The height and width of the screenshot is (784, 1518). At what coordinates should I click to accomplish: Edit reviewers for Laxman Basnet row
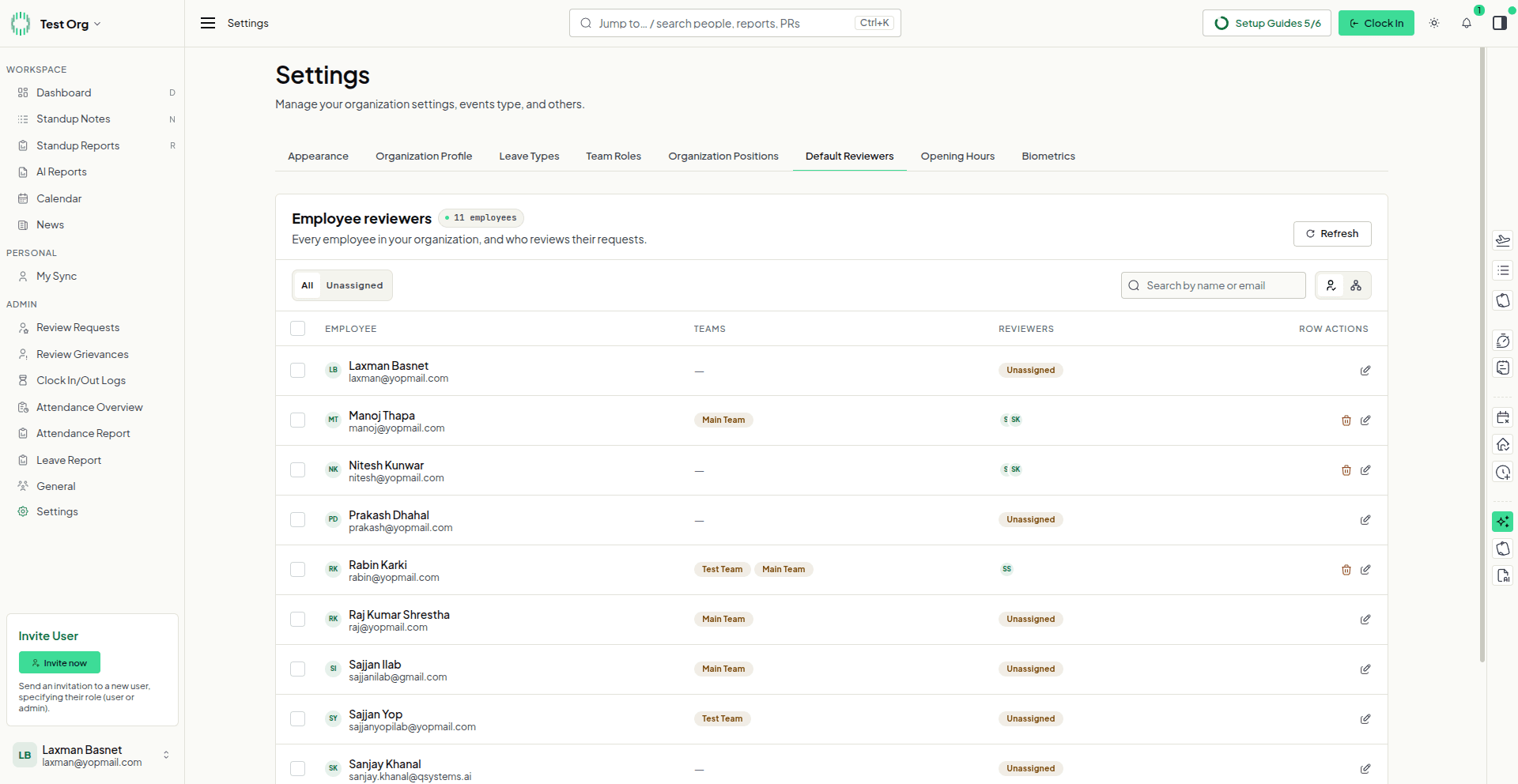click(1365, 371)
